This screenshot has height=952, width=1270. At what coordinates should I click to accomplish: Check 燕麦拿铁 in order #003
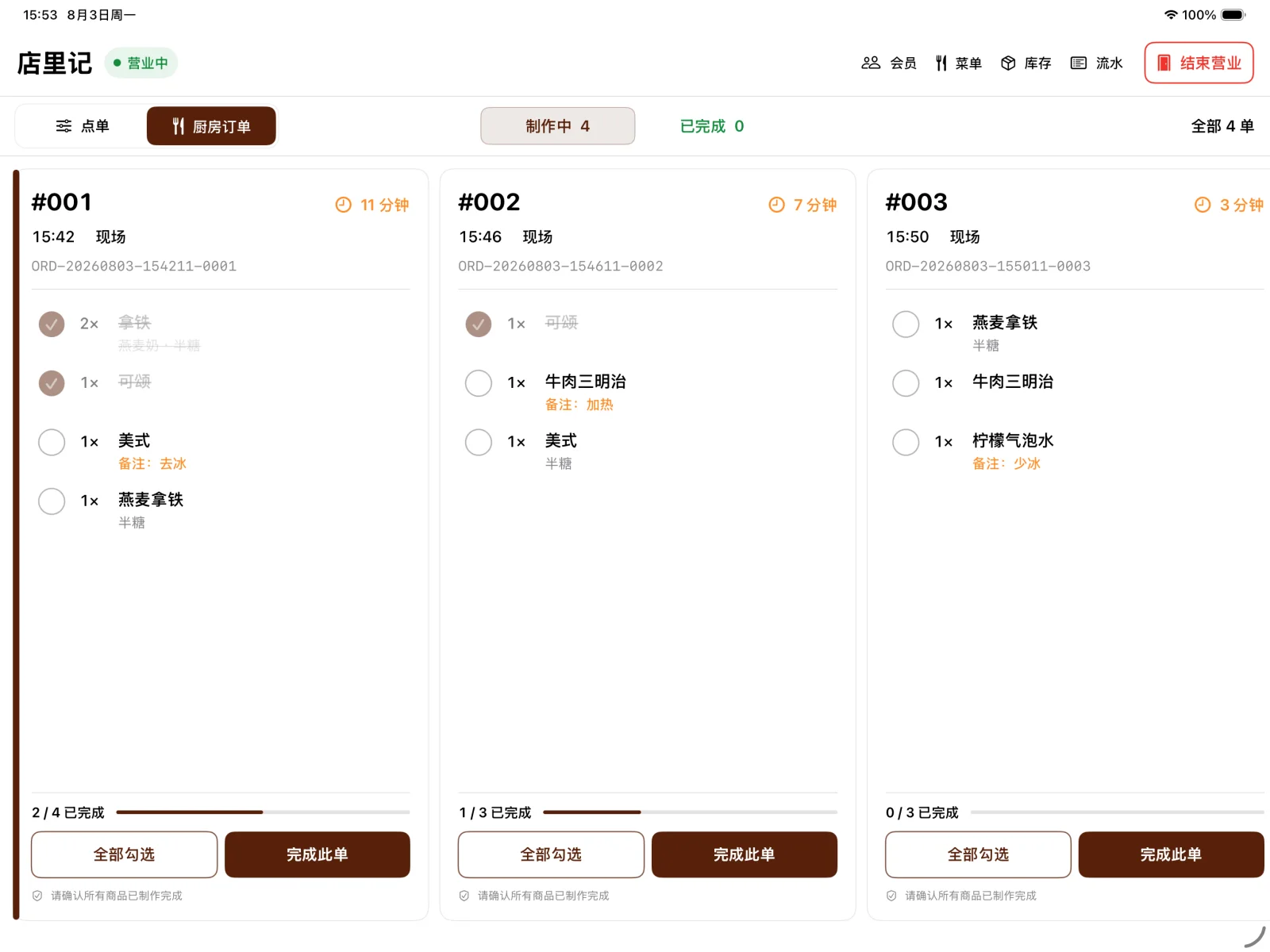coord(906,324)
